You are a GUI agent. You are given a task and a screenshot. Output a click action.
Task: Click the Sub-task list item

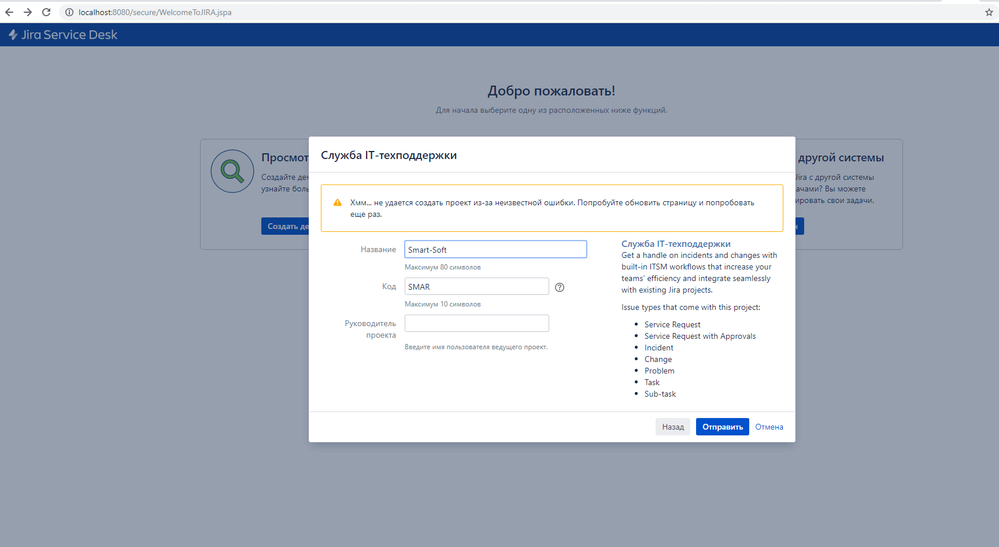click(660, 394)
